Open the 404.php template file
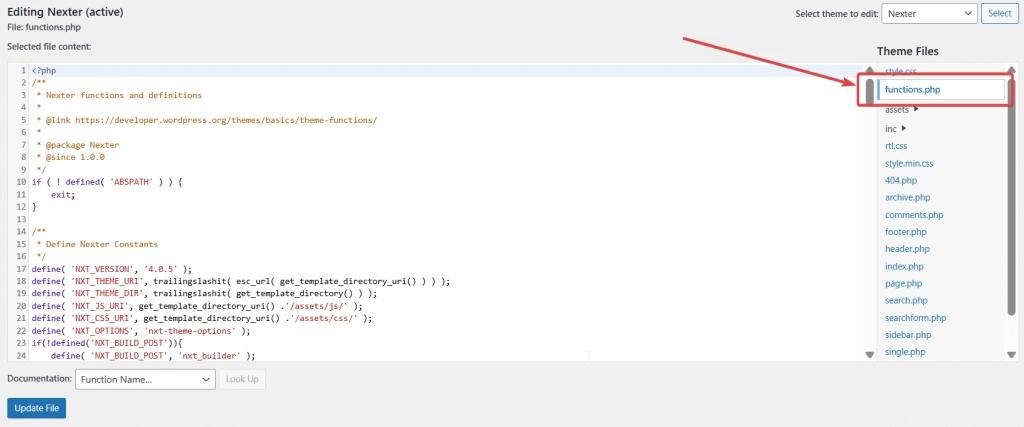The image size is (1024, 427). coord(900,180)
